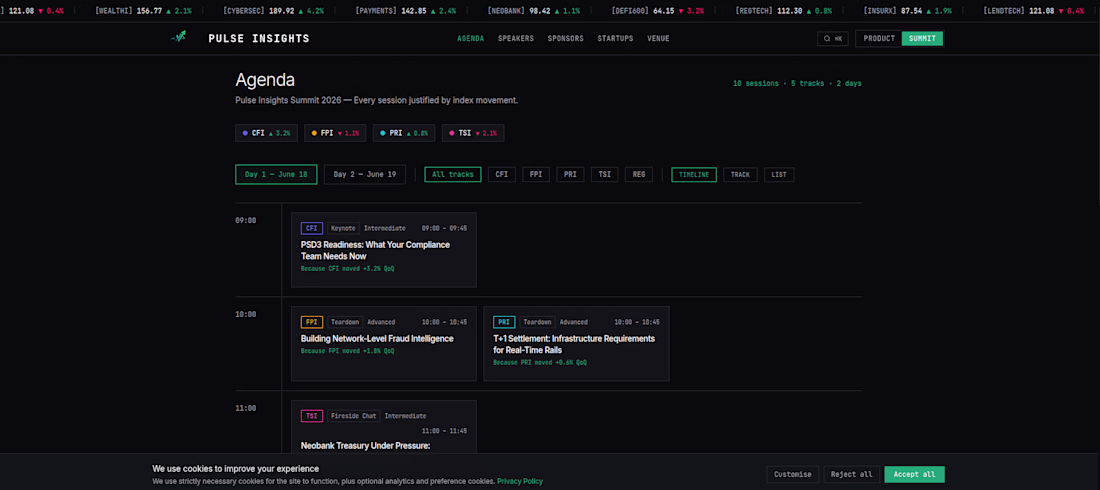Click 'Because FPI moved +1.8% QoQ' text
Screen dimensions: 1100x490
pyautogui.click(x=347, y=351)
